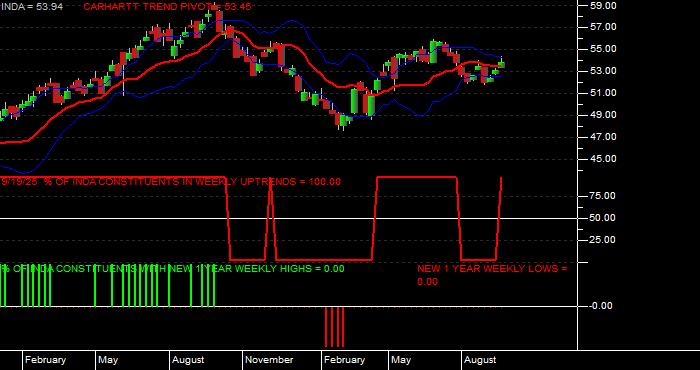Viewport: 700px width, 370px height.
Task: Select the new 1 year weekly highs label
Action: coord(172,269)
